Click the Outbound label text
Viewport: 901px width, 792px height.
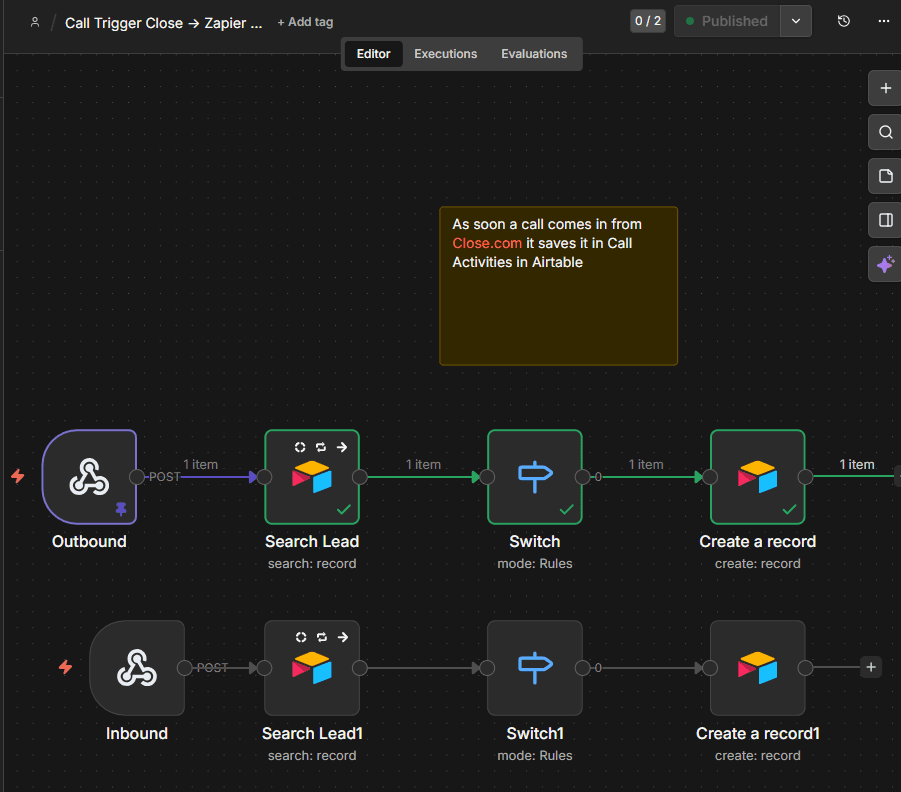click(x=89, y=541)
